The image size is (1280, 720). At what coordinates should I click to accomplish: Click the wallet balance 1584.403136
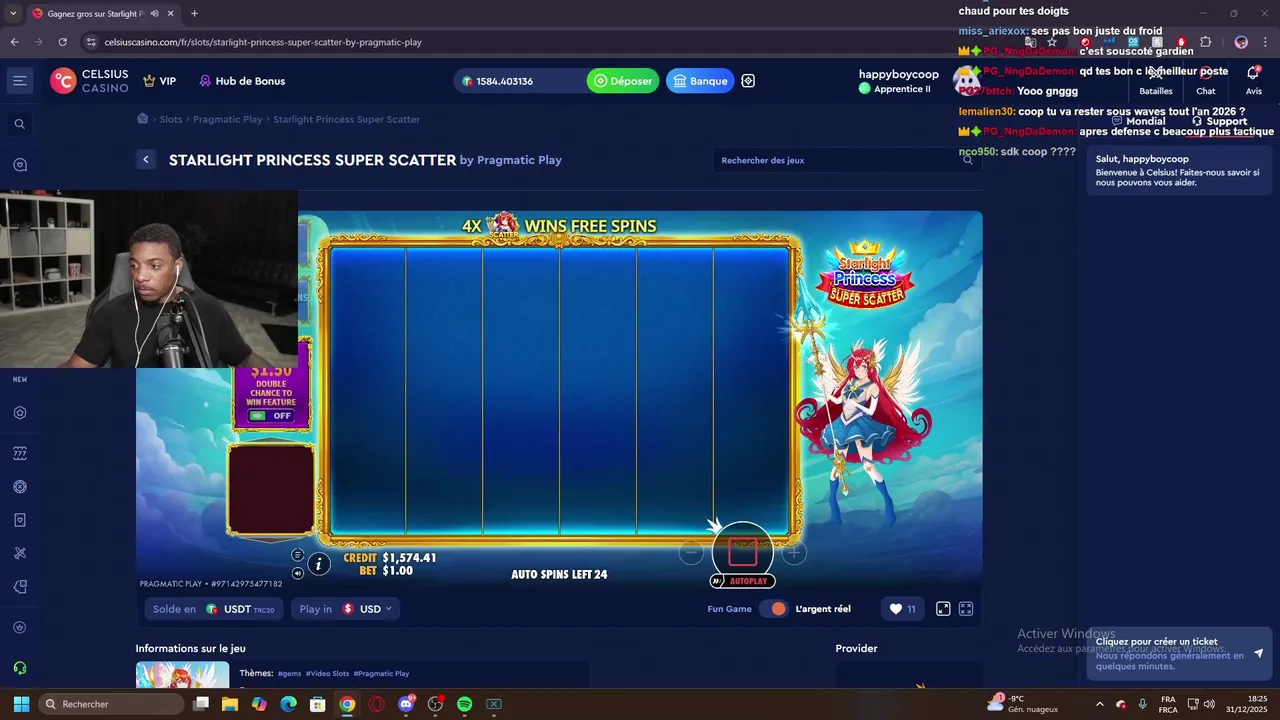497,81
